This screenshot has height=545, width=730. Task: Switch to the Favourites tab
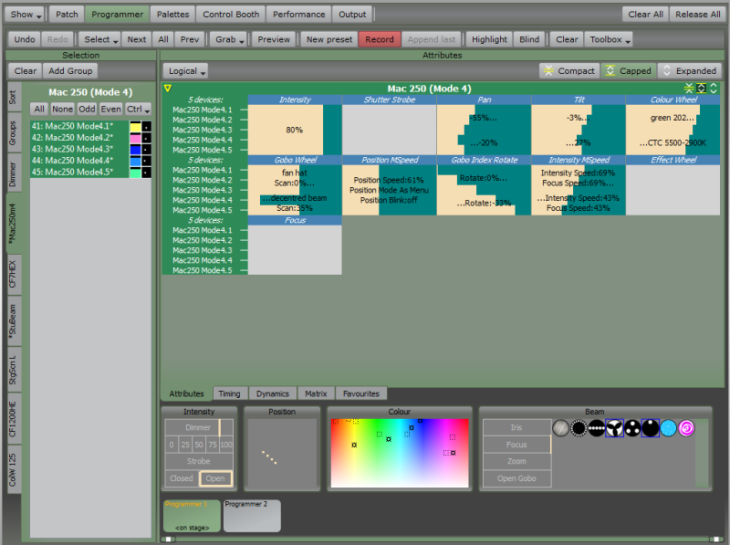point(361,394)
